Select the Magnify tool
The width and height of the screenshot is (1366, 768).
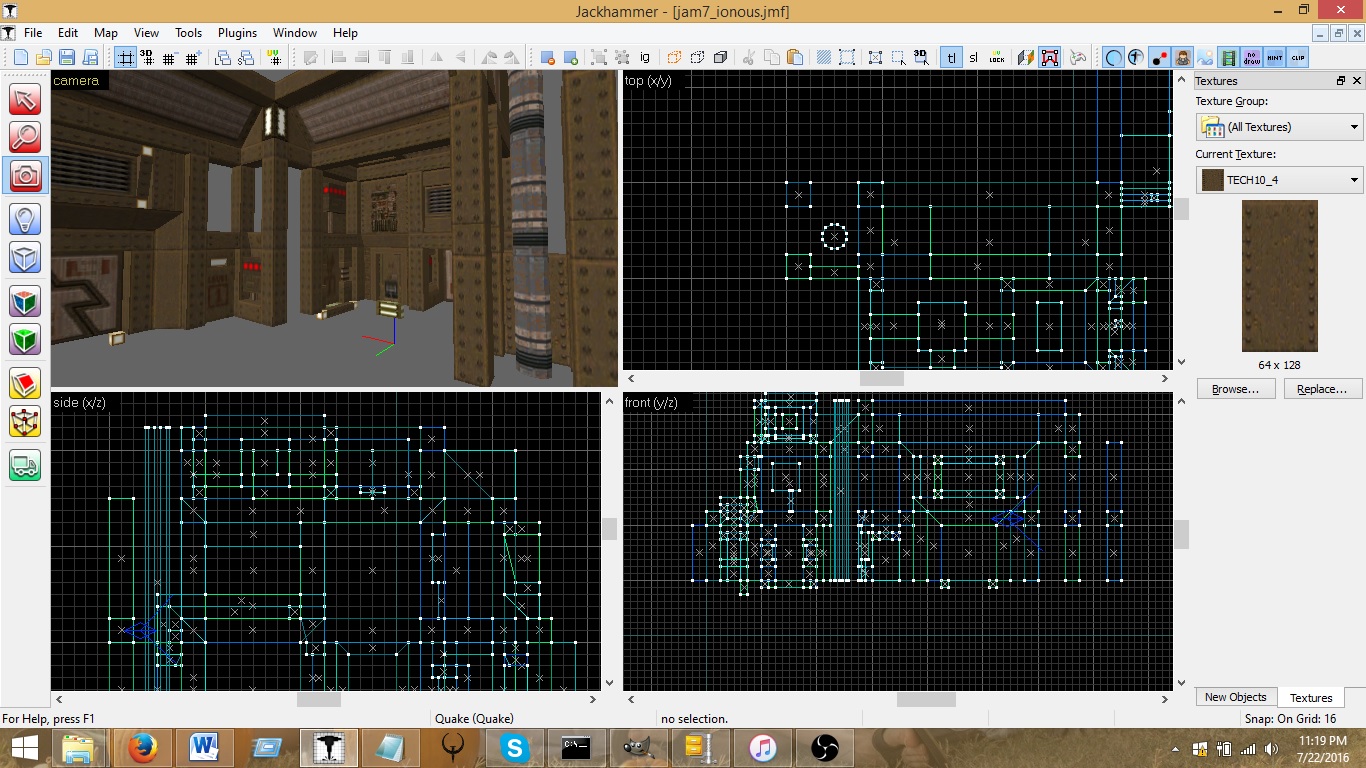pos(25,137)
